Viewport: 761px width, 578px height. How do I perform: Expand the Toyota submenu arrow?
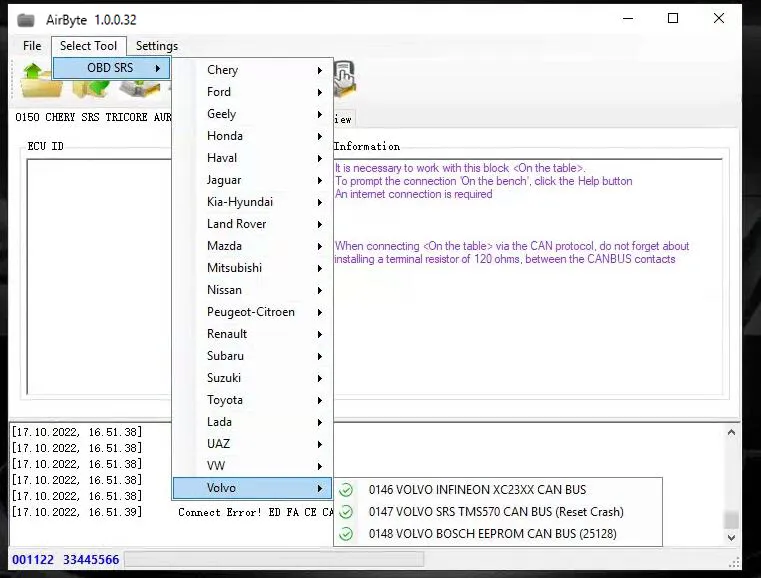pos(320,400)
